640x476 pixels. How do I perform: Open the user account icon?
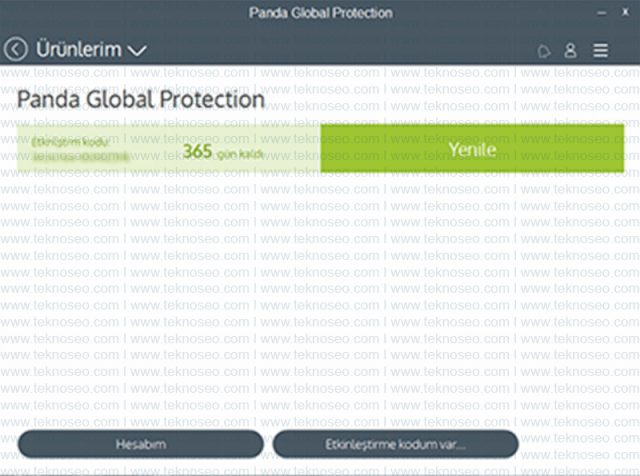click(570, 51)
